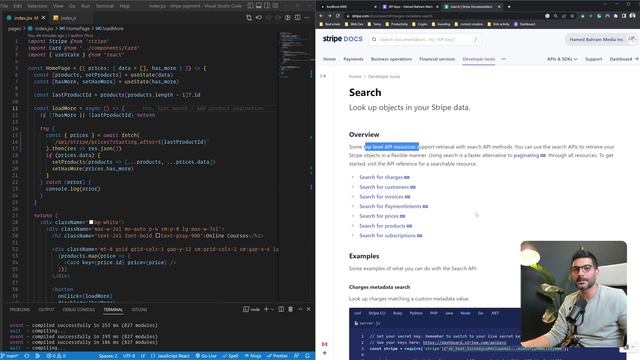The height and width of the screenshot is (360, 640).
Task: Open the Run menu in VS Code
Action: coord(85,6)
